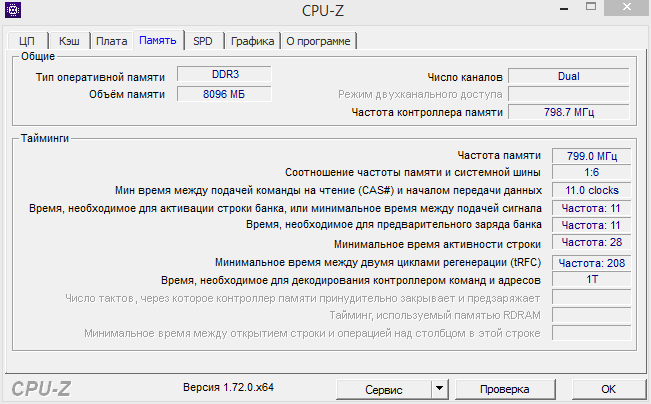Image resolution: width=651 pixels, height=404 pixels.
Task: Click the OK button
Action: pos(608,389)
